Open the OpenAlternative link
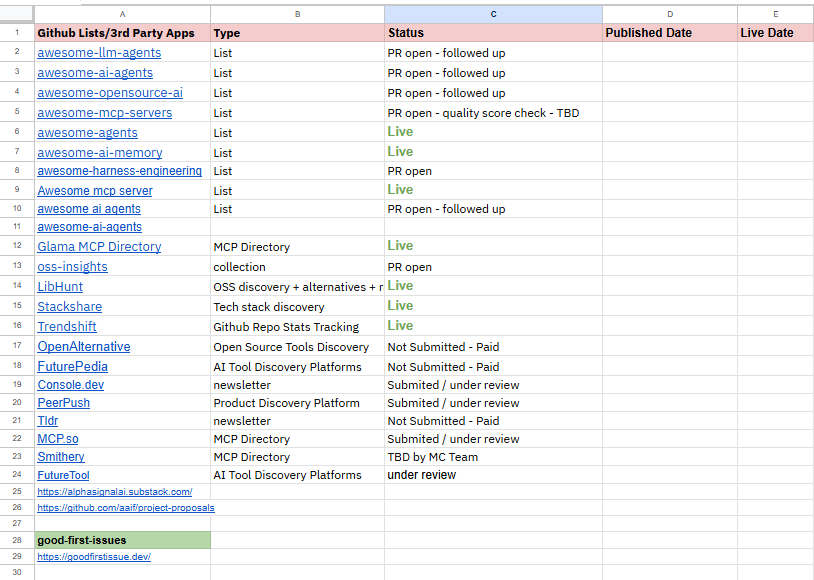The height and width of the screenshot is (580, 814). pyautogui.click(x=84, y=346)
